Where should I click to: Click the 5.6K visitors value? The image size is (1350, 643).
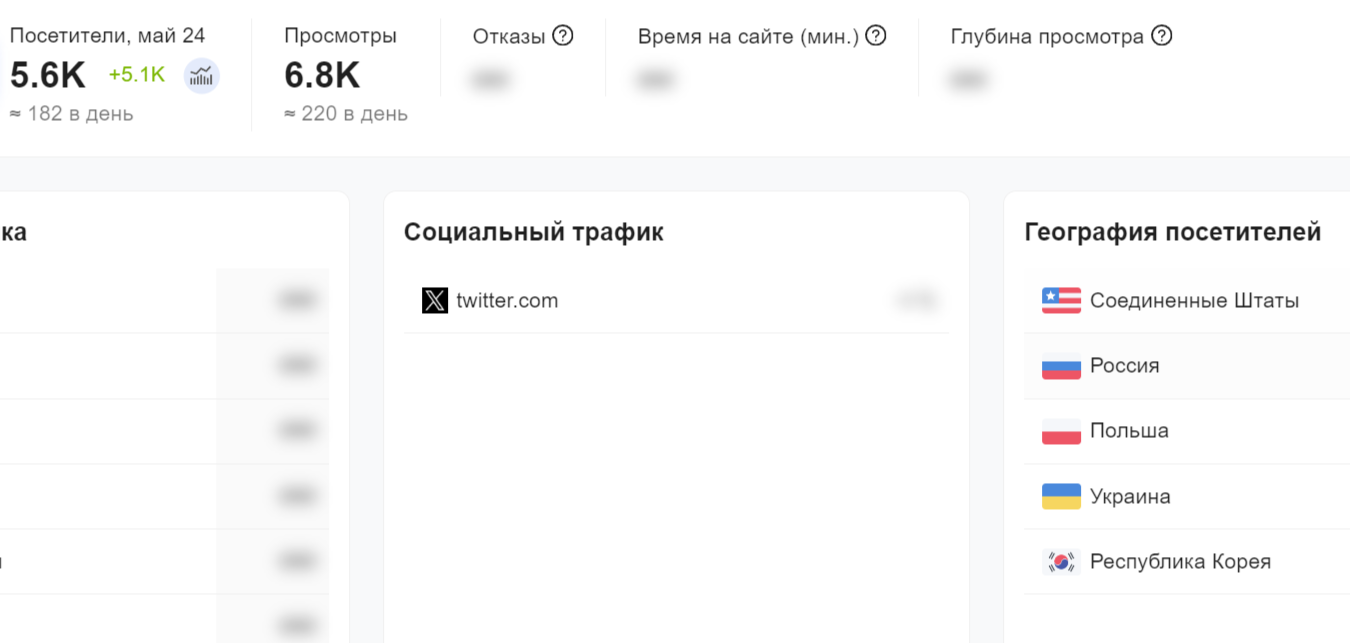click(x=48, y=76)
